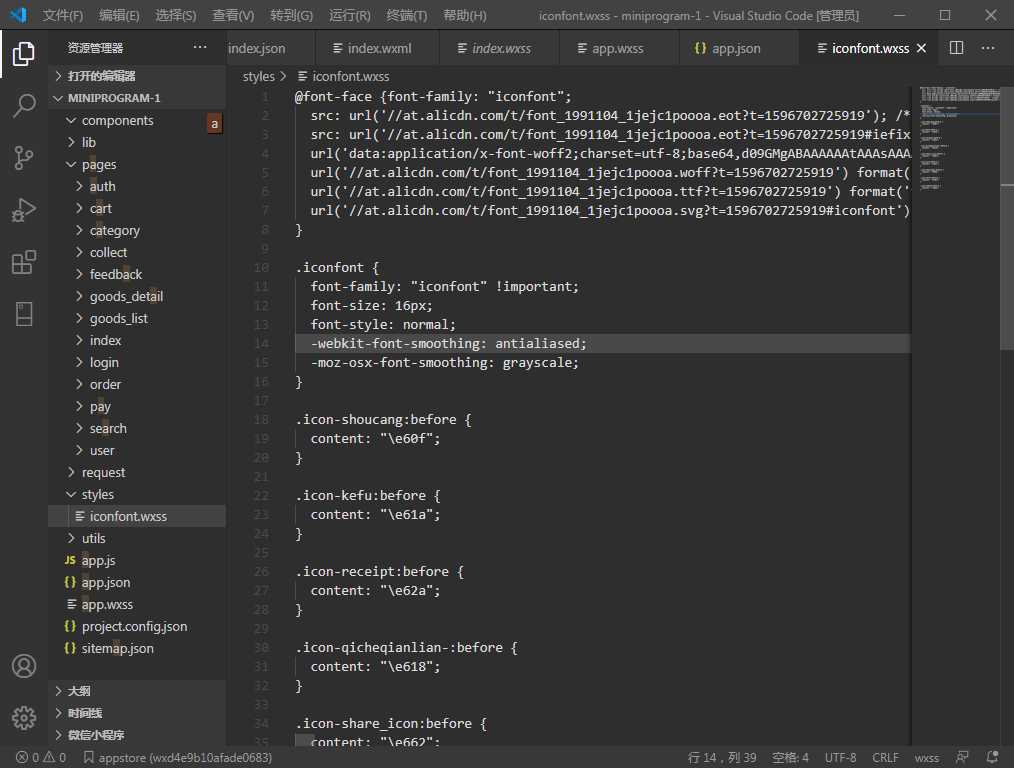The height and width of the screenshot is (768, 1014).
Task: Click styles breadcrumb segment
Action: tap(258, 76)
